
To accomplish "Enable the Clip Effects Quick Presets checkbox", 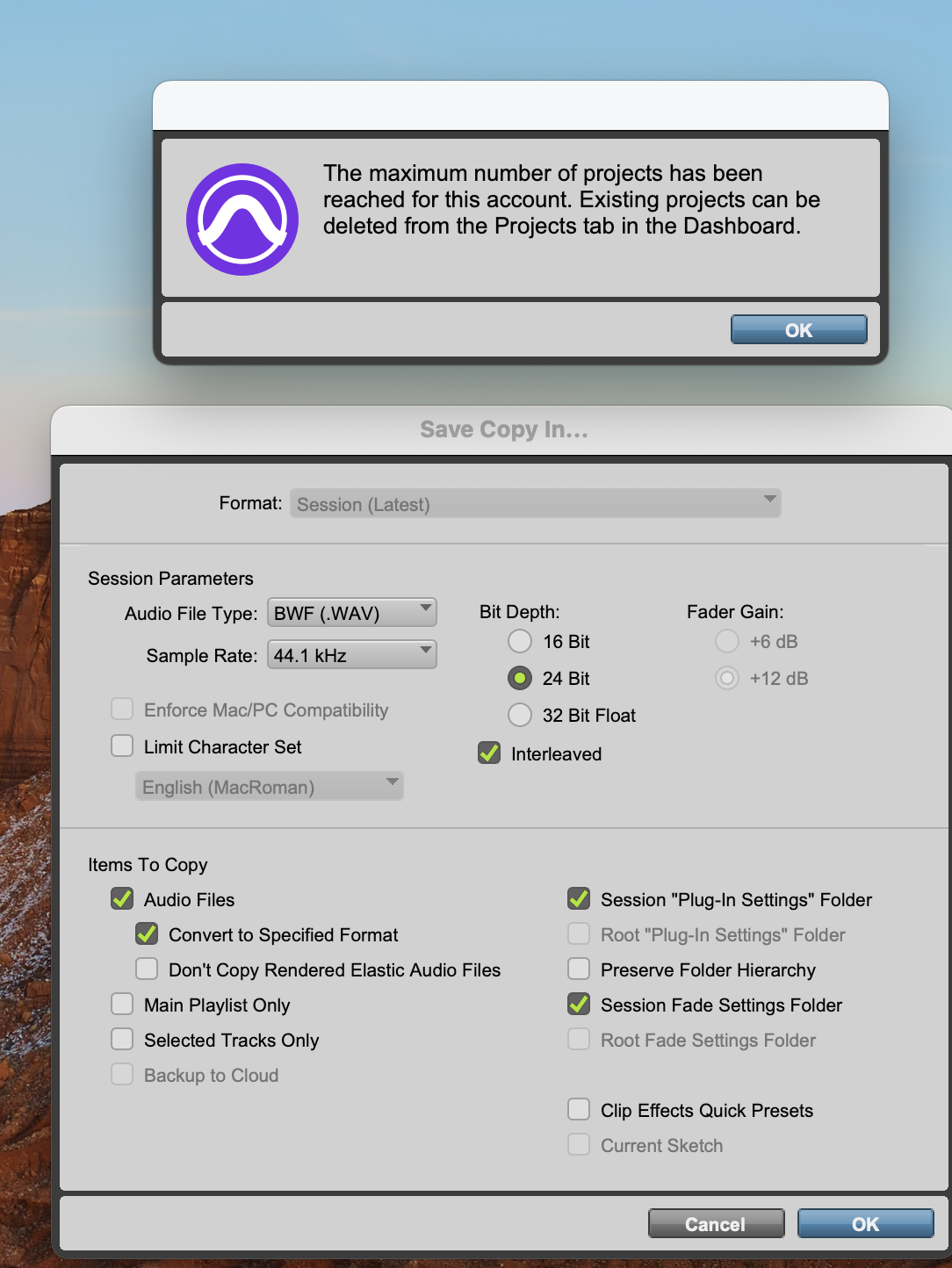I will [579, 1110].
